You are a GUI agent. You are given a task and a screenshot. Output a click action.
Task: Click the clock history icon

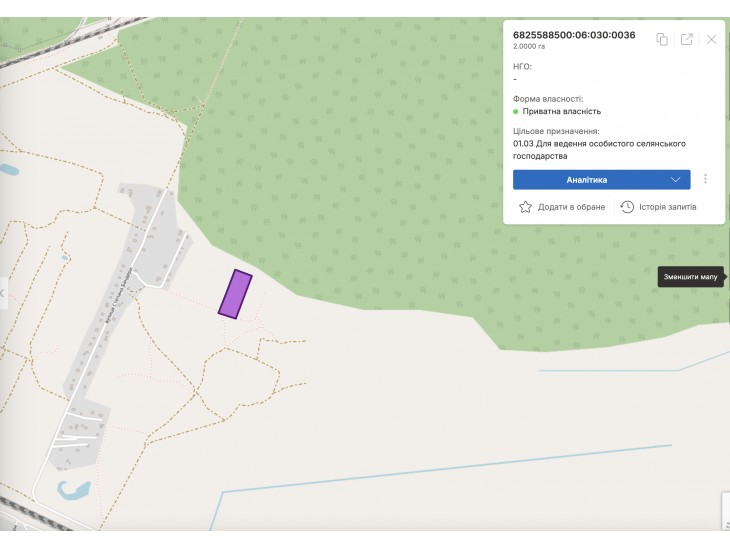coord(627,207)
